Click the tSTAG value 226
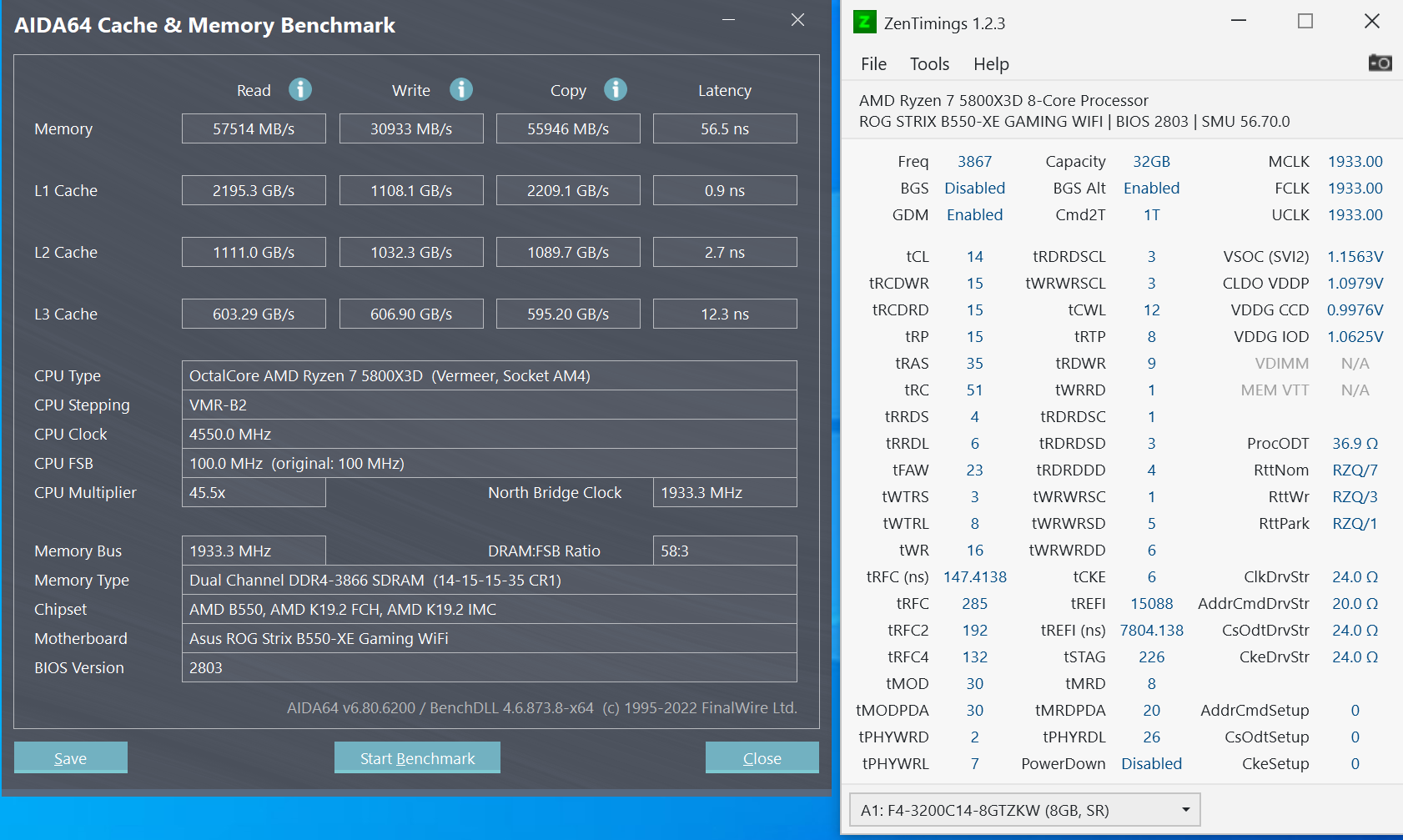1403x840 pixels. 1151,656
